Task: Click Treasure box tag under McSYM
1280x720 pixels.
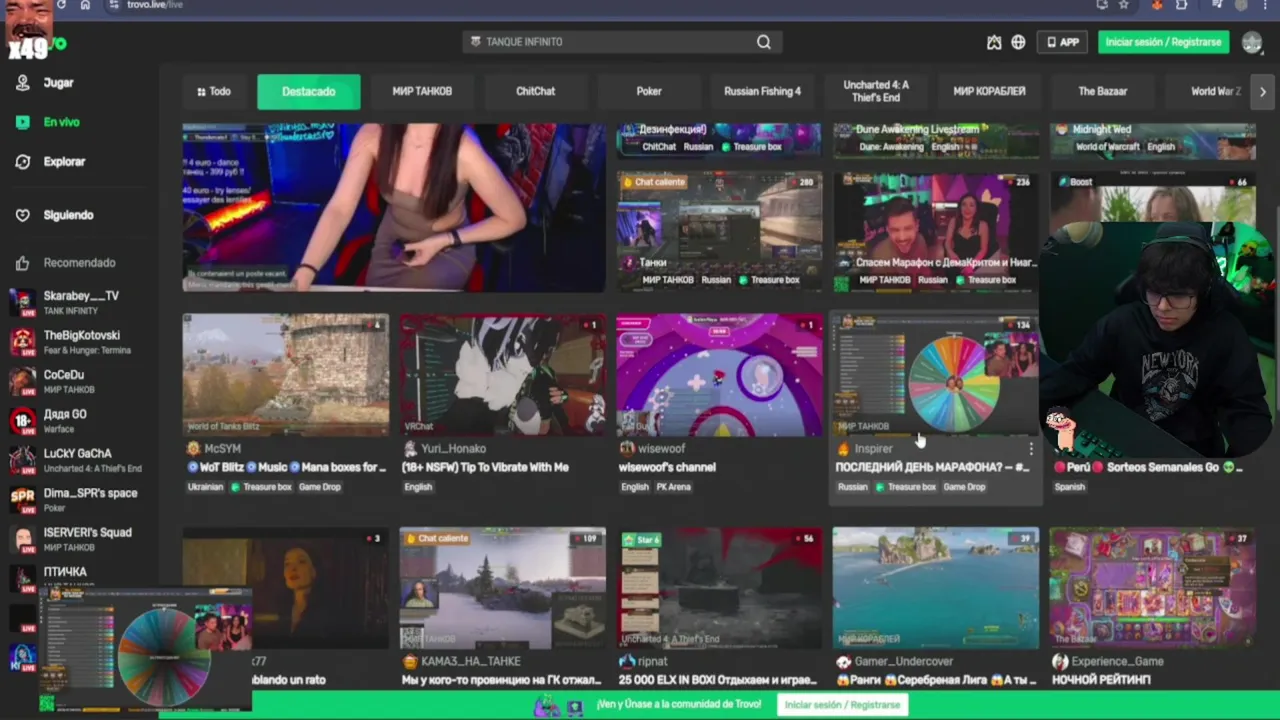Action: point(262,487)
